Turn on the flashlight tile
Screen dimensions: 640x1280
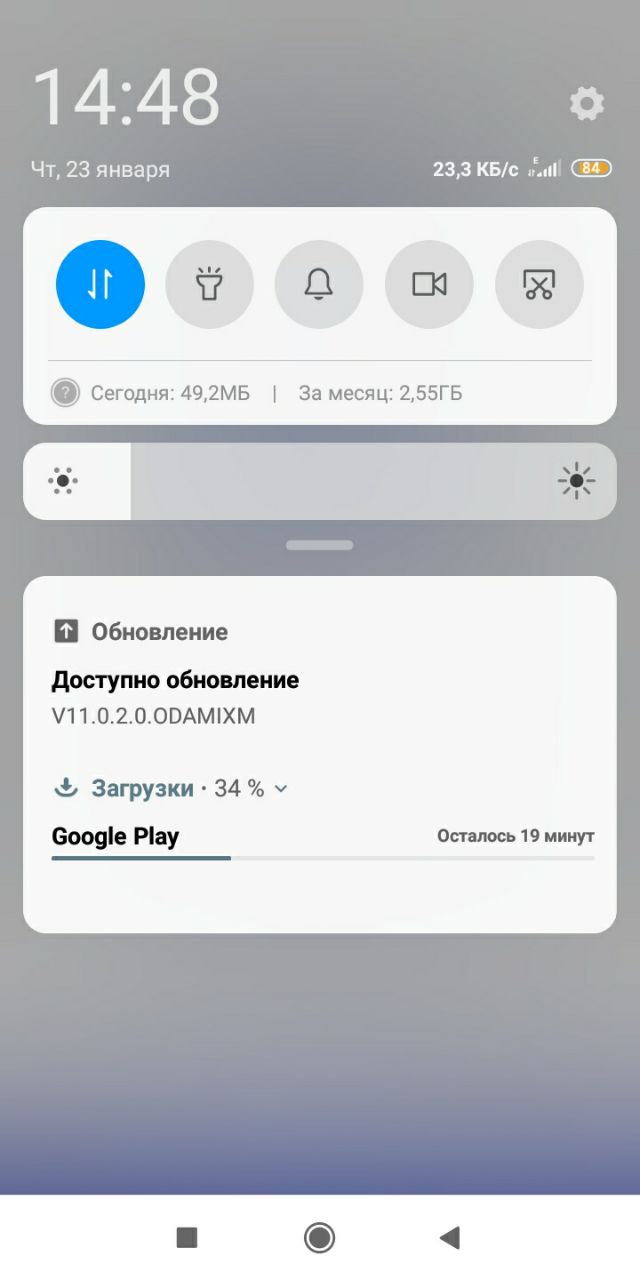pyautogui.click(x=209, y=284)
